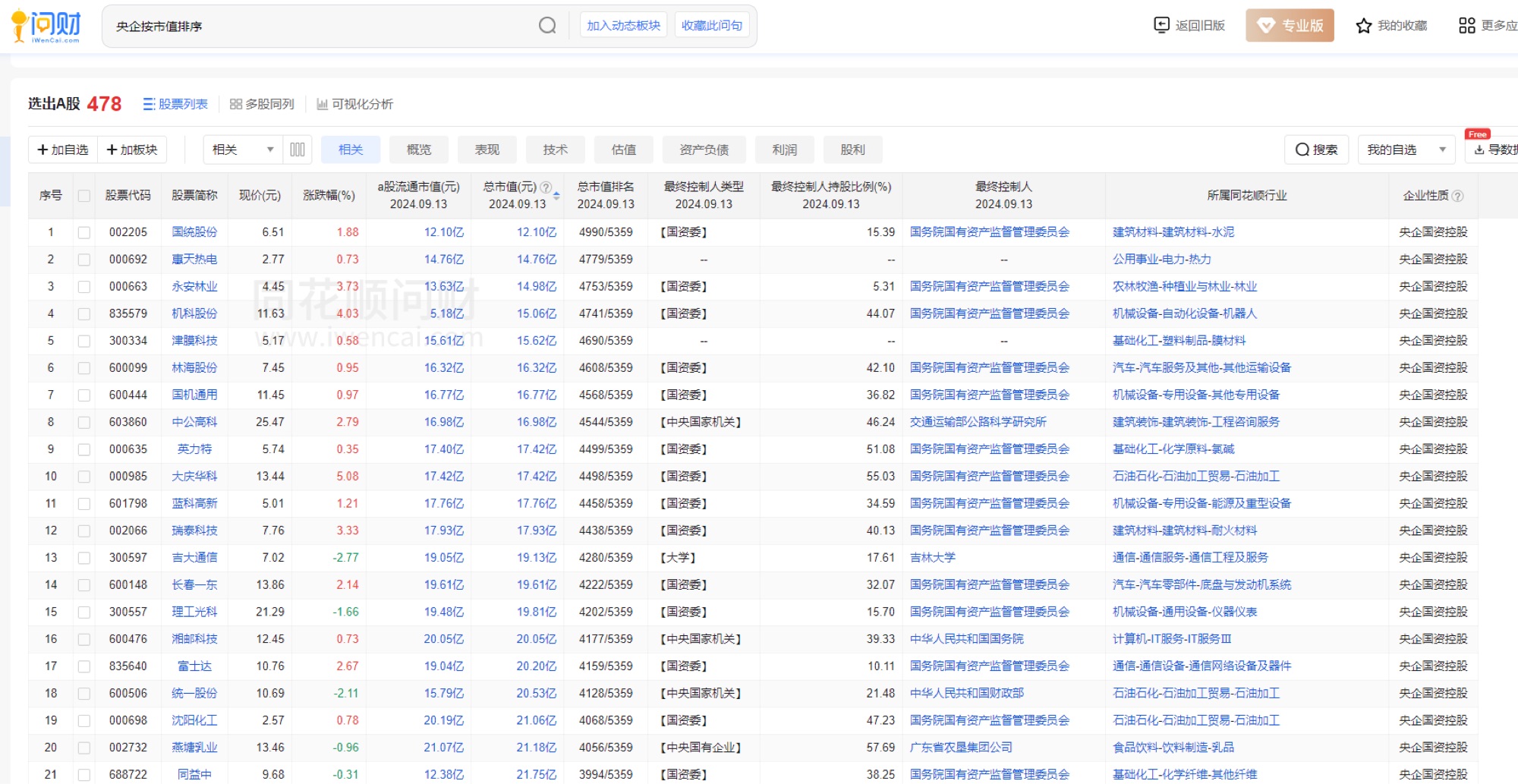Select the 估值 tab
The image size is (1518, 784).
pyautogui.click(x=624, y=150)
